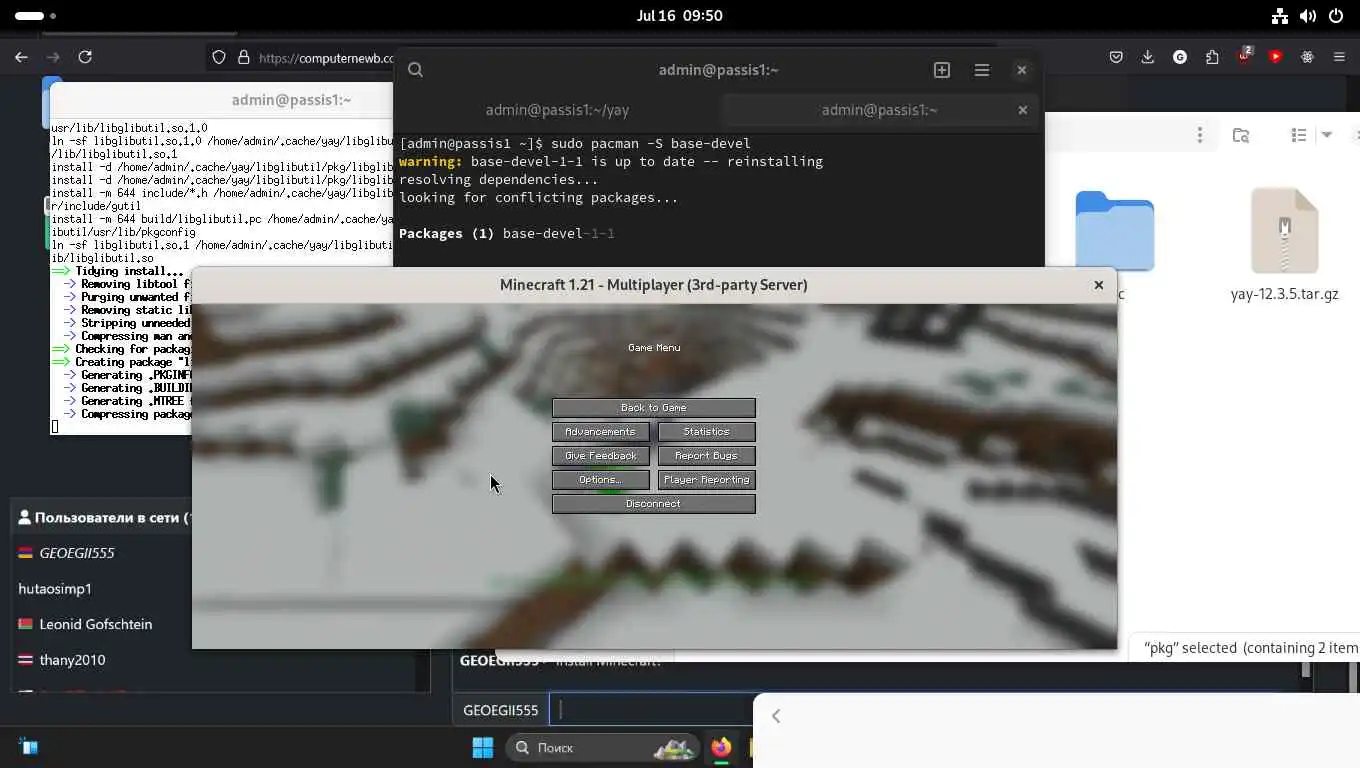Open the clock showing Jul 16 09:50
Image resolution: width=1360 pixels, height=768 pixels.
pos(679,16)
